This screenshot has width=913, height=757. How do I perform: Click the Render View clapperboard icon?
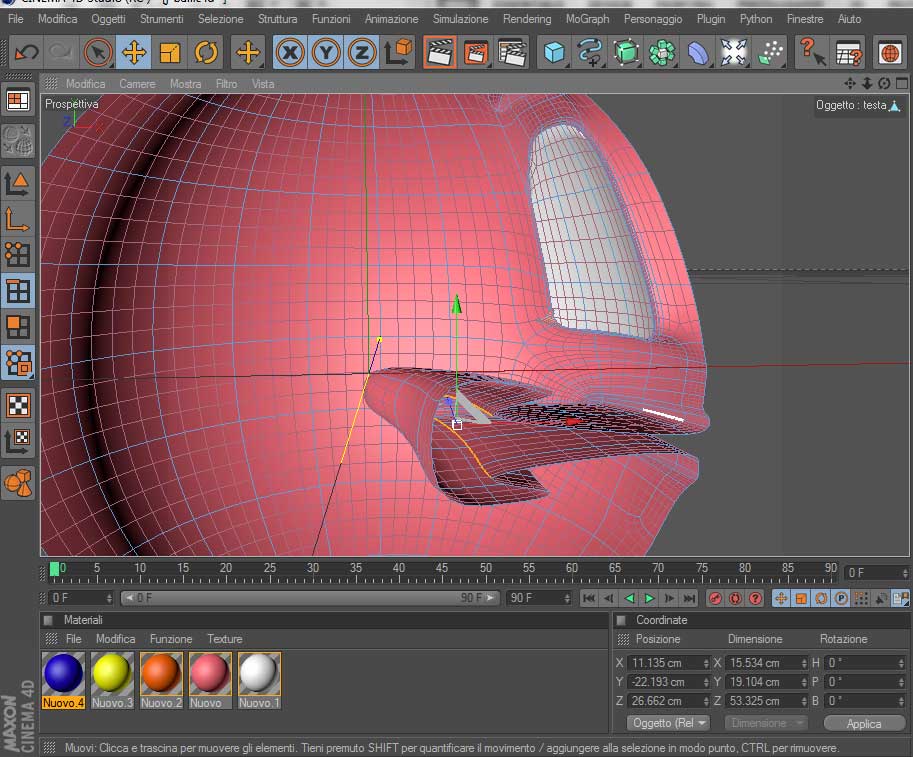click(439, 52)
